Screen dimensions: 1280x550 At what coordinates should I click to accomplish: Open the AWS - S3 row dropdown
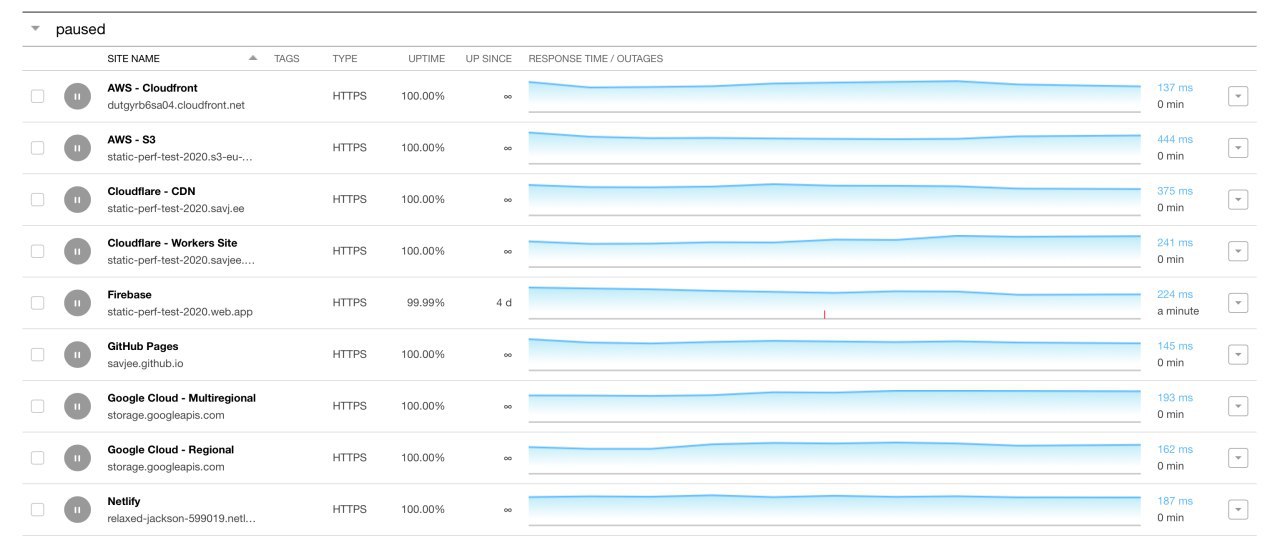click(1237, 148)
